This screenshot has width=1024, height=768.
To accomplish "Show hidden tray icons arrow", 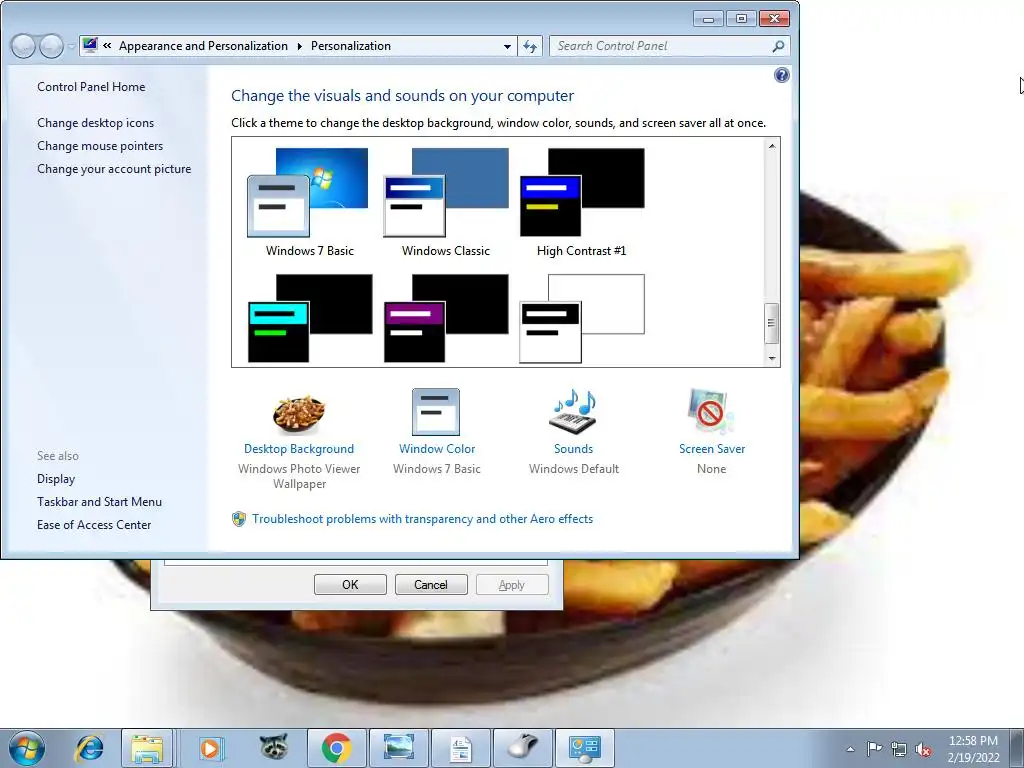I will click(x=850, y=749).
